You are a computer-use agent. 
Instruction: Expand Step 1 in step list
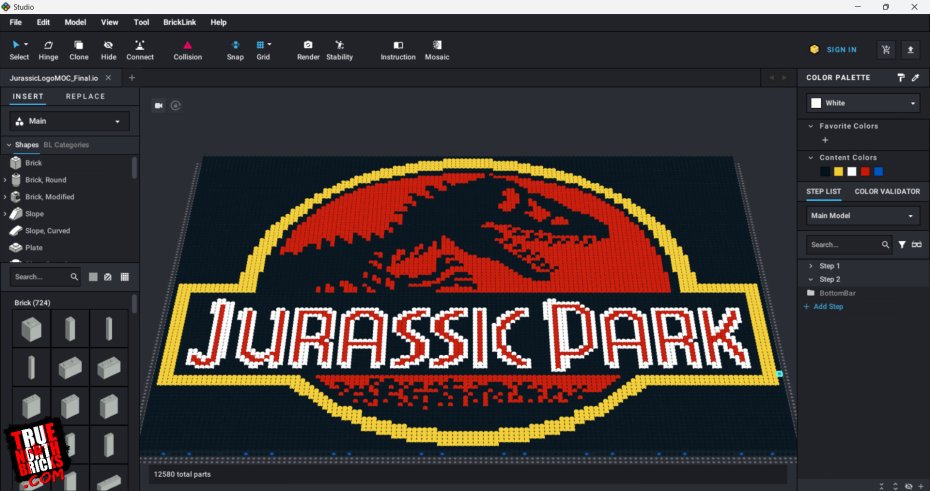811,266
